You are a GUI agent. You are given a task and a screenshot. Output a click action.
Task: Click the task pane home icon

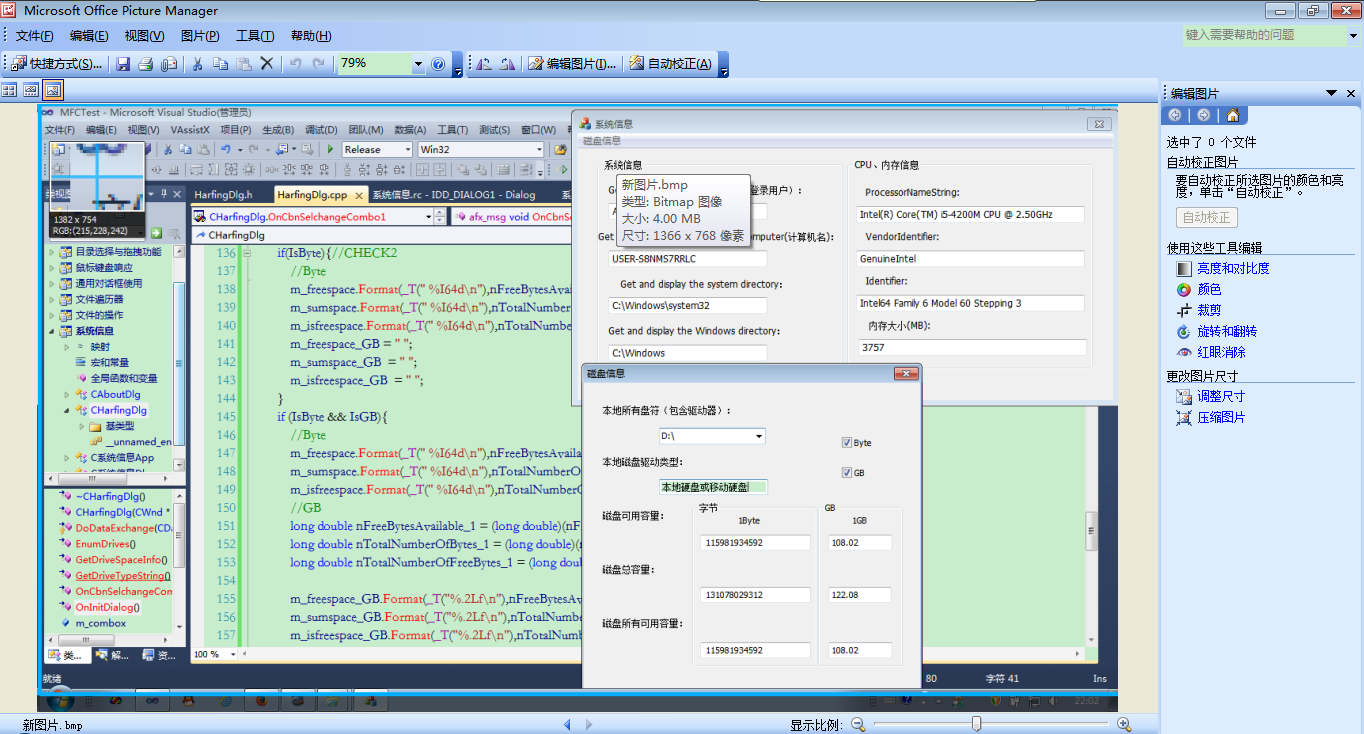pyautogui.click(x=1233, y=115)
